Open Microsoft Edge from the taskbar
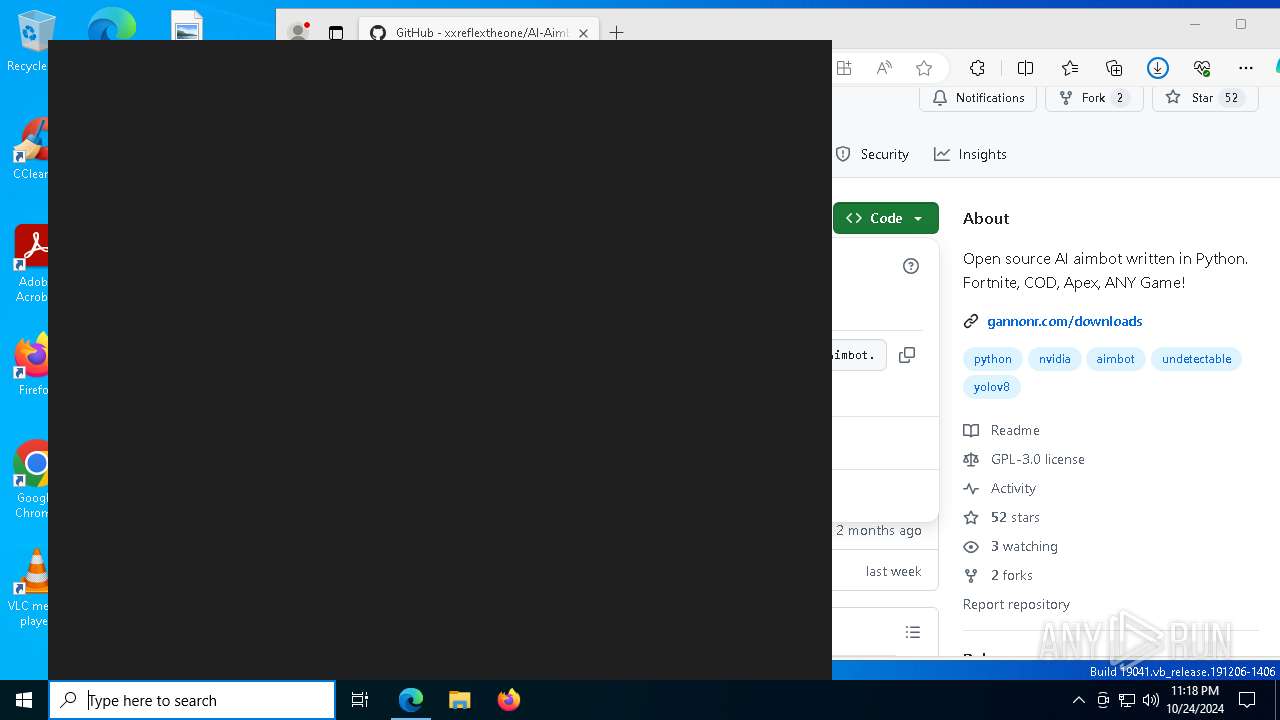 [411, 700]
